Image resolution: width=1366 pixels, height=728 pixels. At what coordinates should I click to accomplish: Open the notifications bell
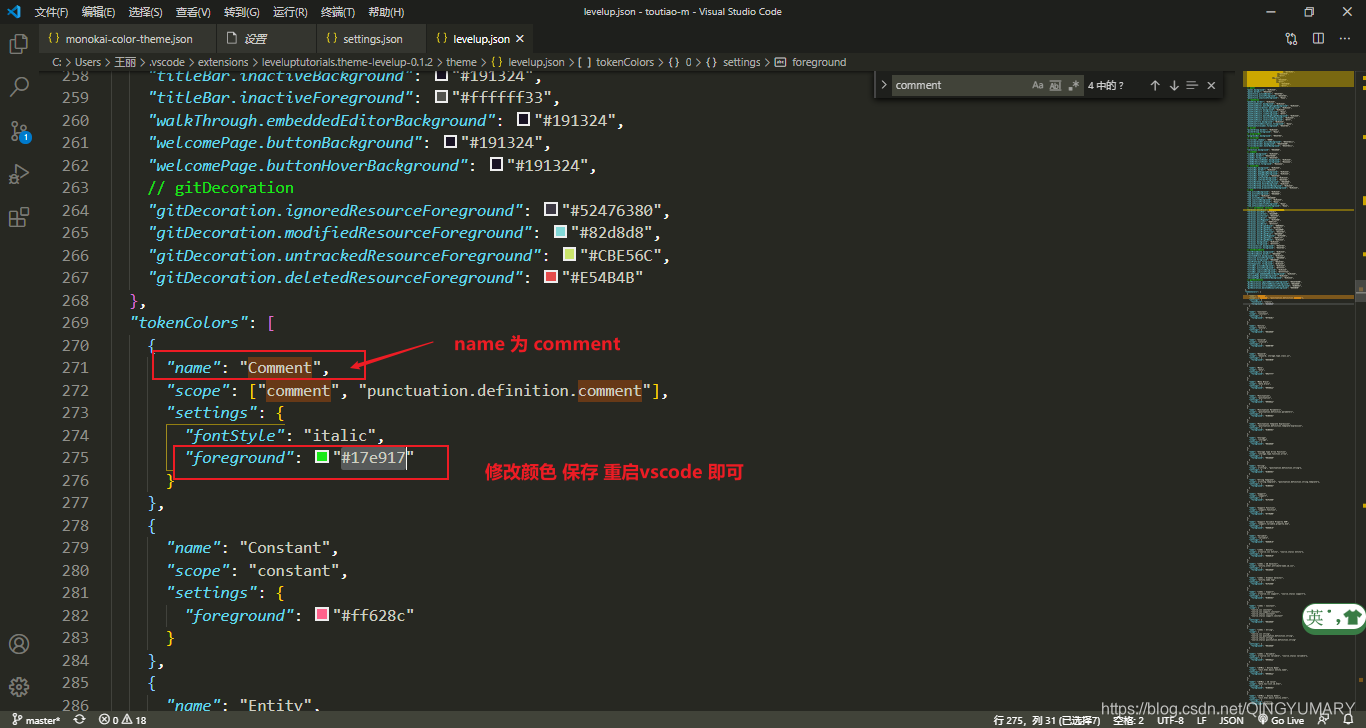tap(1348, 720)
